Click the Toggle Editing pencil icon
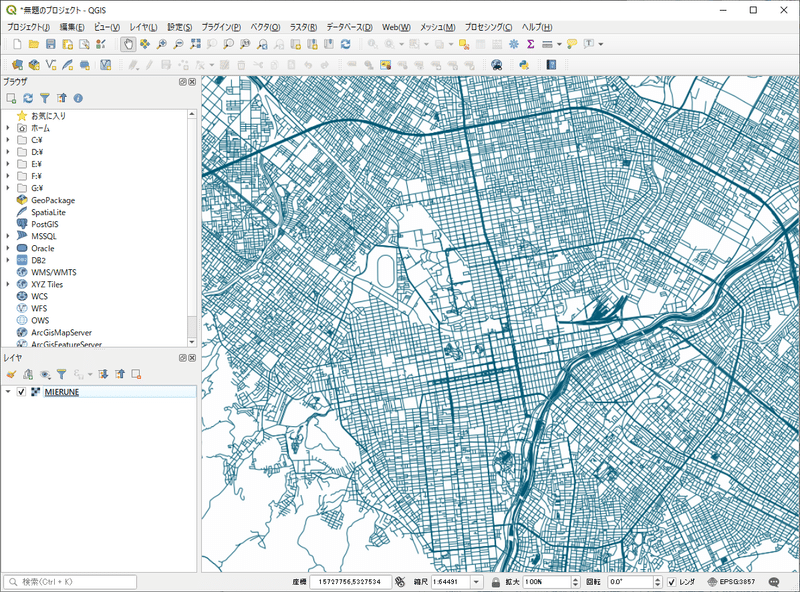Viewport: 800px width, 592px height. point(149,65)
